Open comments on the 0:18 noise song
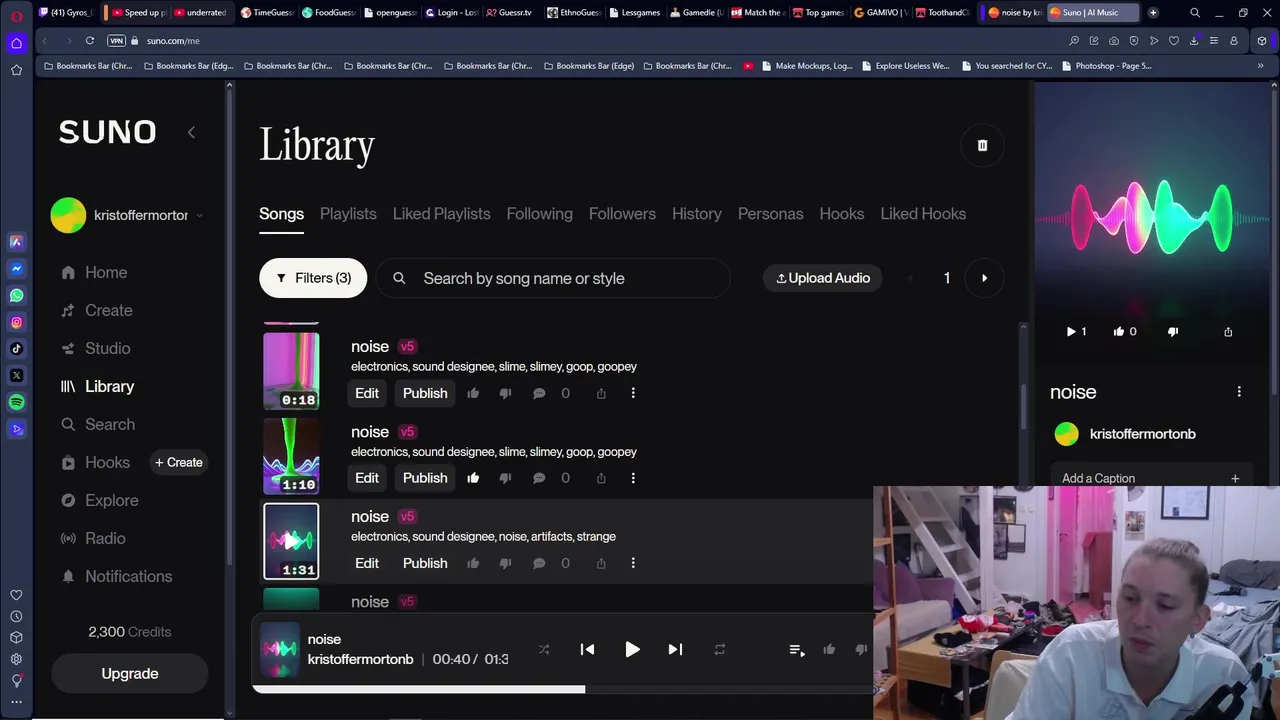Screen dimensions: 1280x720 [x=539, y=393]
